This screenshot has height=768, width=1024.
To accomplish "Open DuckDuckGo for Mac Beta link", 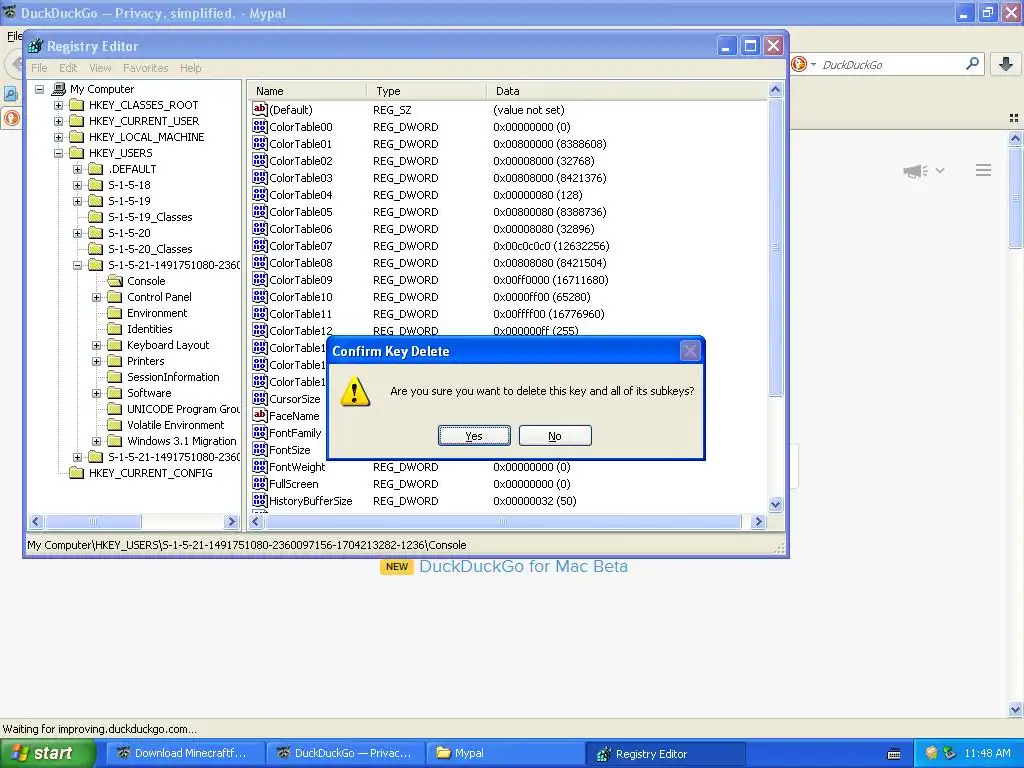I will coord(523,566).
